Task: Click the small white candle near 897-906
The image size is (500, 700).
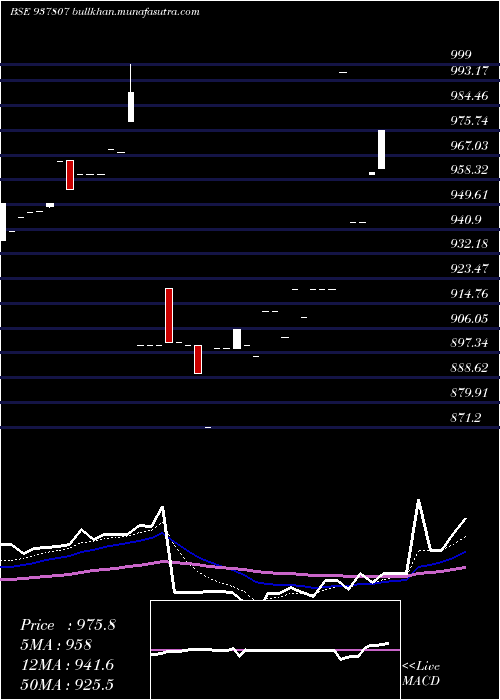Action: (x=237, y=339)
